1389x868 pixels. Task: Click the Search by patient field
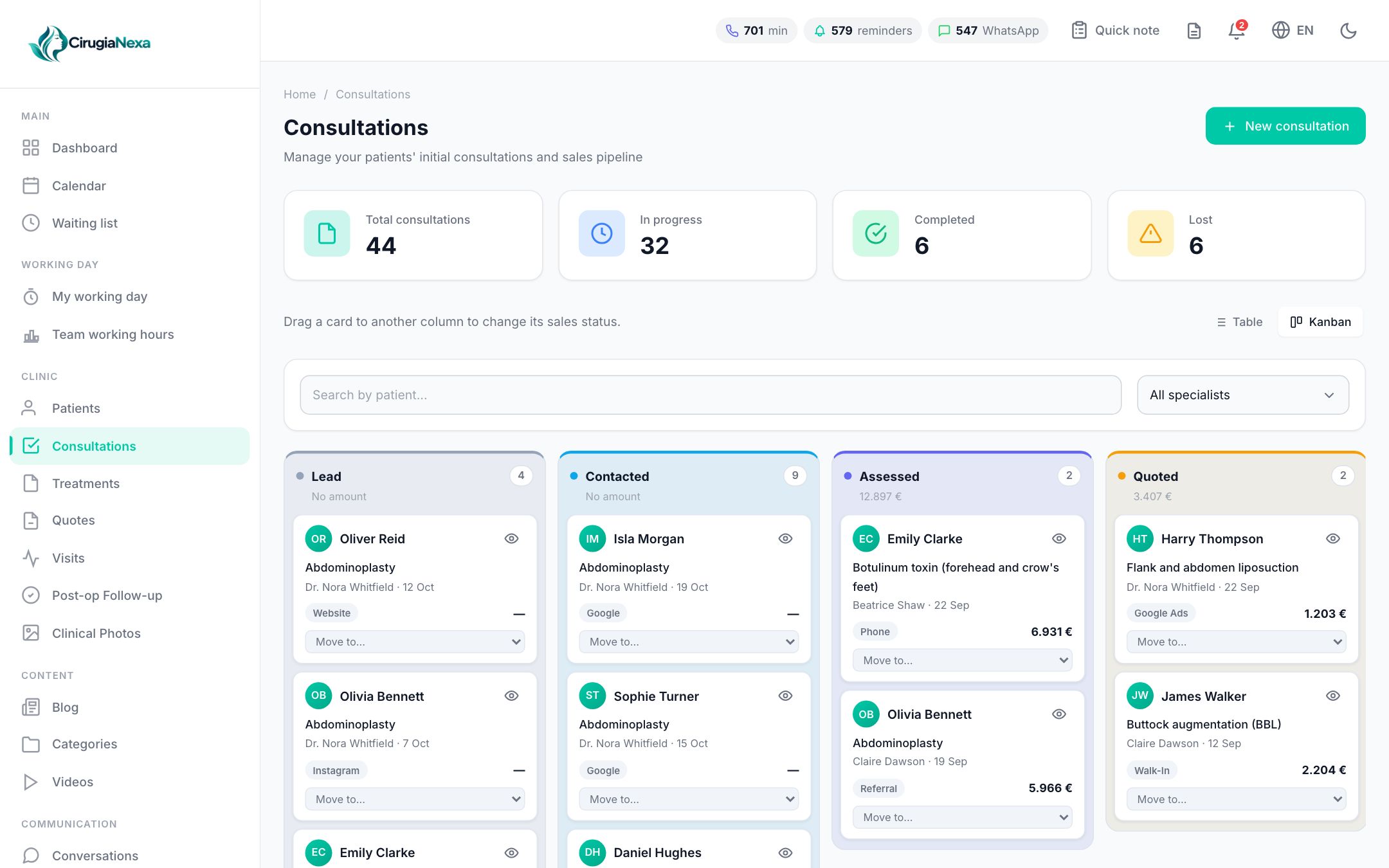pos(711,395)
